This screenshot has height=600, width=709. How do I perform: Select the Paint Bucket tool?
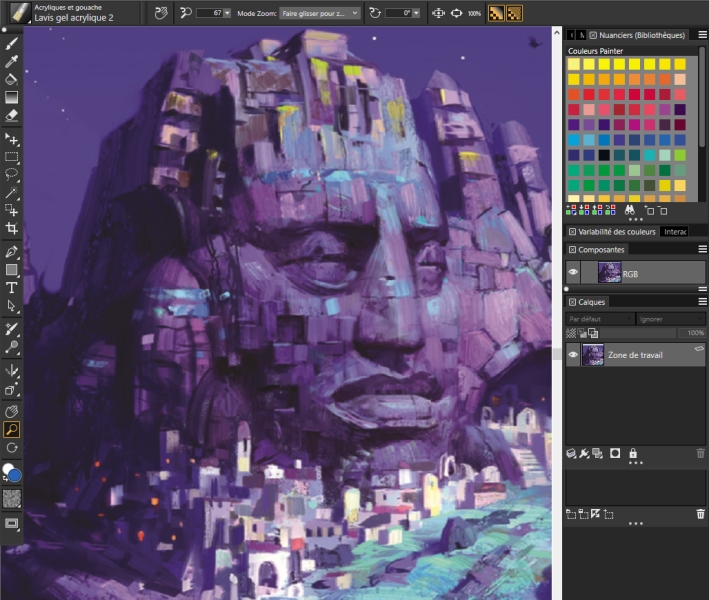coord(12,79)
